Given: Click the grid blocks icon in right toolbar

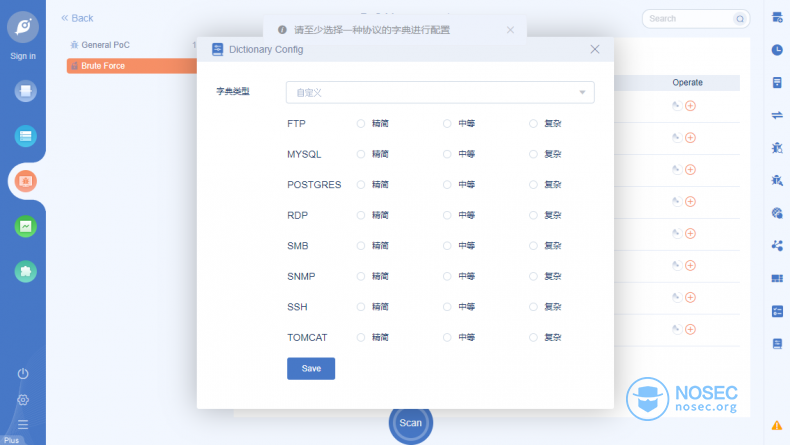Looking at the screenshot, I should point(777,278).
